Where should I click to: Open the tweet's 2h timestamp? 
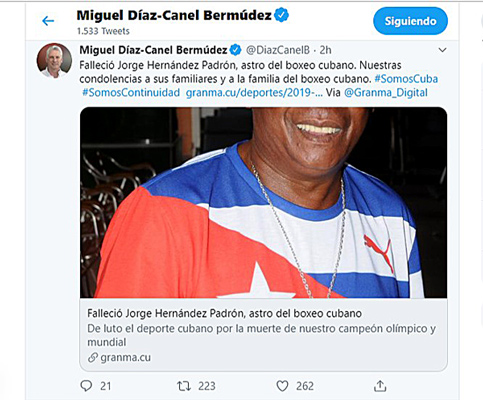(325, 50)
